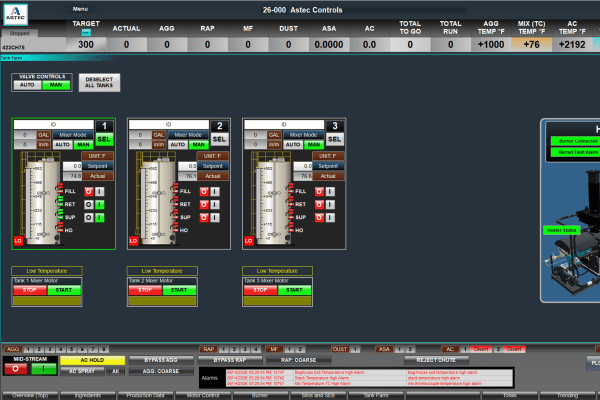
Task: Click tank 1 Setpoint value field
Action: pyautogui.click(x=72, y=166)
